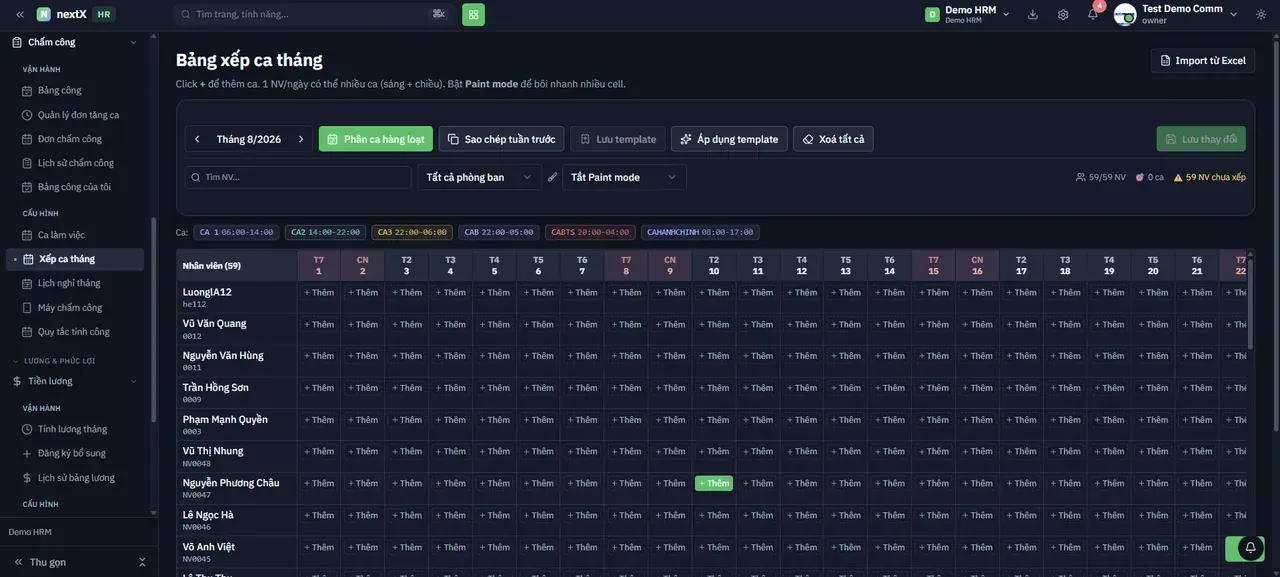The image size is (1280, 577).
Task: Select the CABTS 20:00-04:00 shift chip
Action: 590,232
